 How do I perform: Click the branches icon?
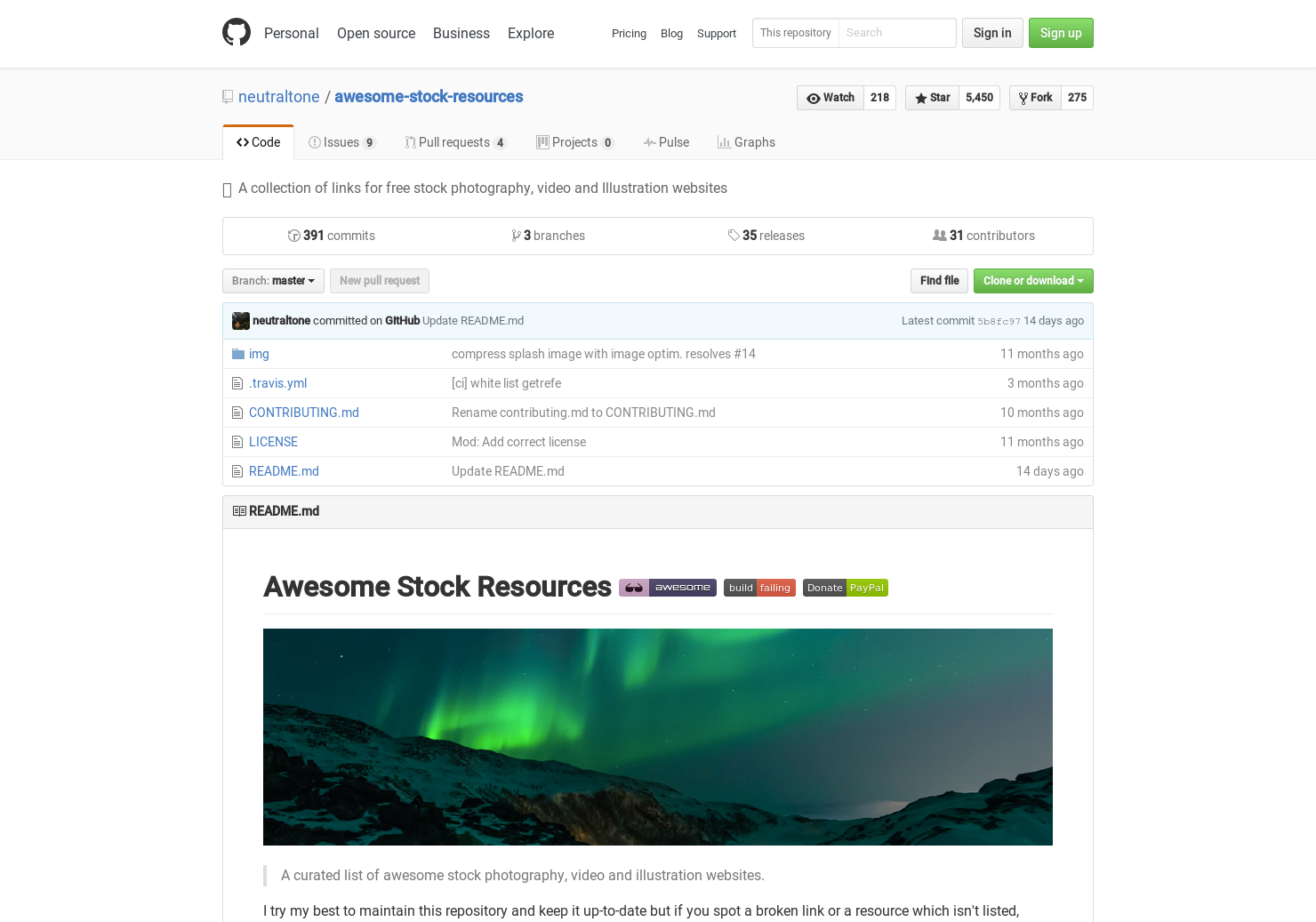[x=517, y=235]
